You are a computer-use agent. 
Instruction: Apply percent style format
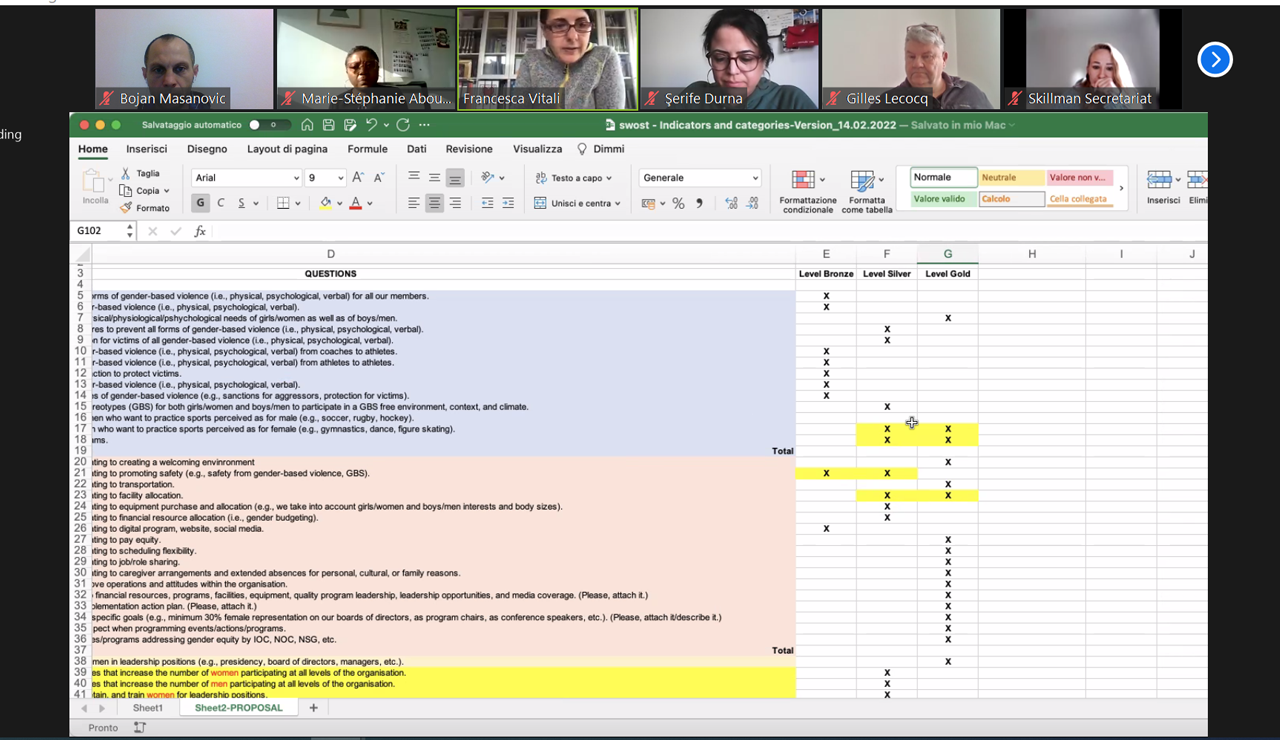tap(678, 203)
